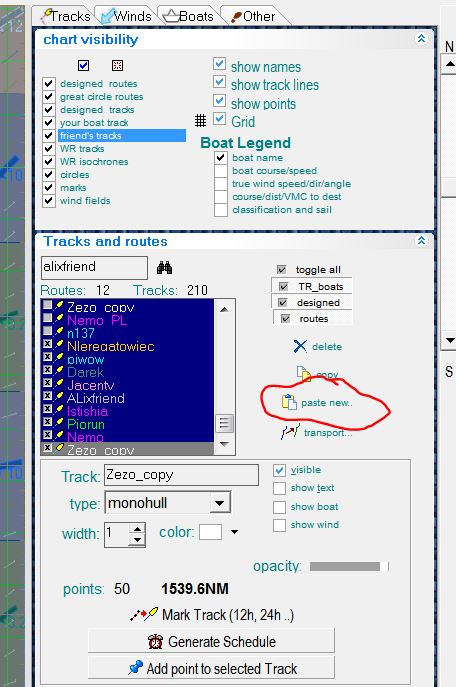Click the uncheck-all icon beside check-all
The height and width of the screenshot is (687, 456).
pos(117,65)
